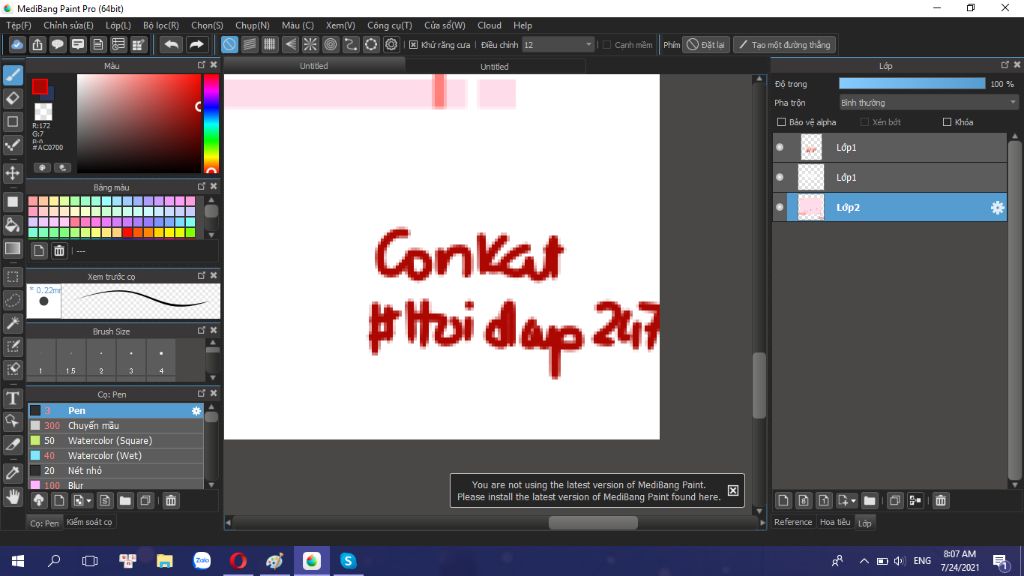Select the Bucket fill tool
The height and width of the screenshot is (576, 1024).
click(x=13, y=225)
